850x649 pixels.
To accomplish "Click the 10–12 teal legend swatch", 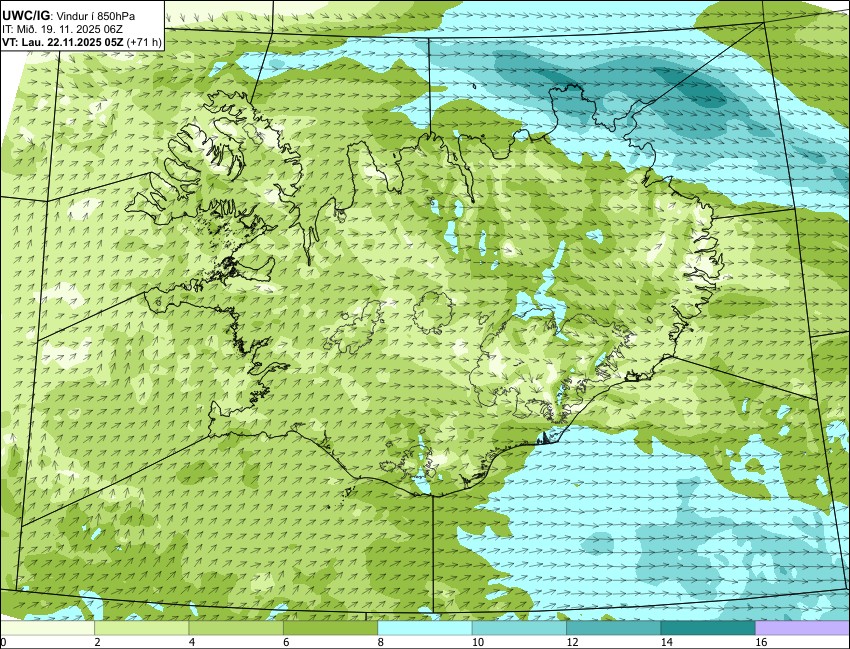I will [x=519, y=628].
